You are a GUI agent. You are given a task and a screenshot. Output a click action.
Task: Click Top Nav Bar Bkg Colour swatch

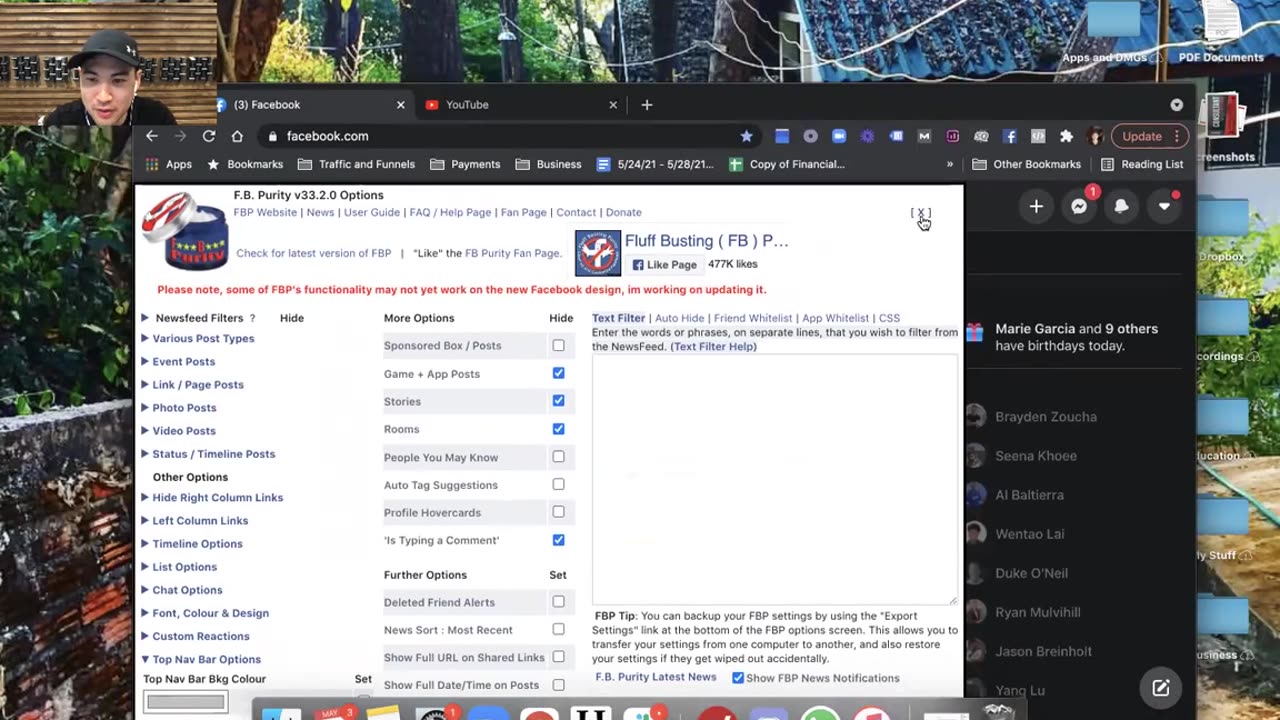coord(186,702)
